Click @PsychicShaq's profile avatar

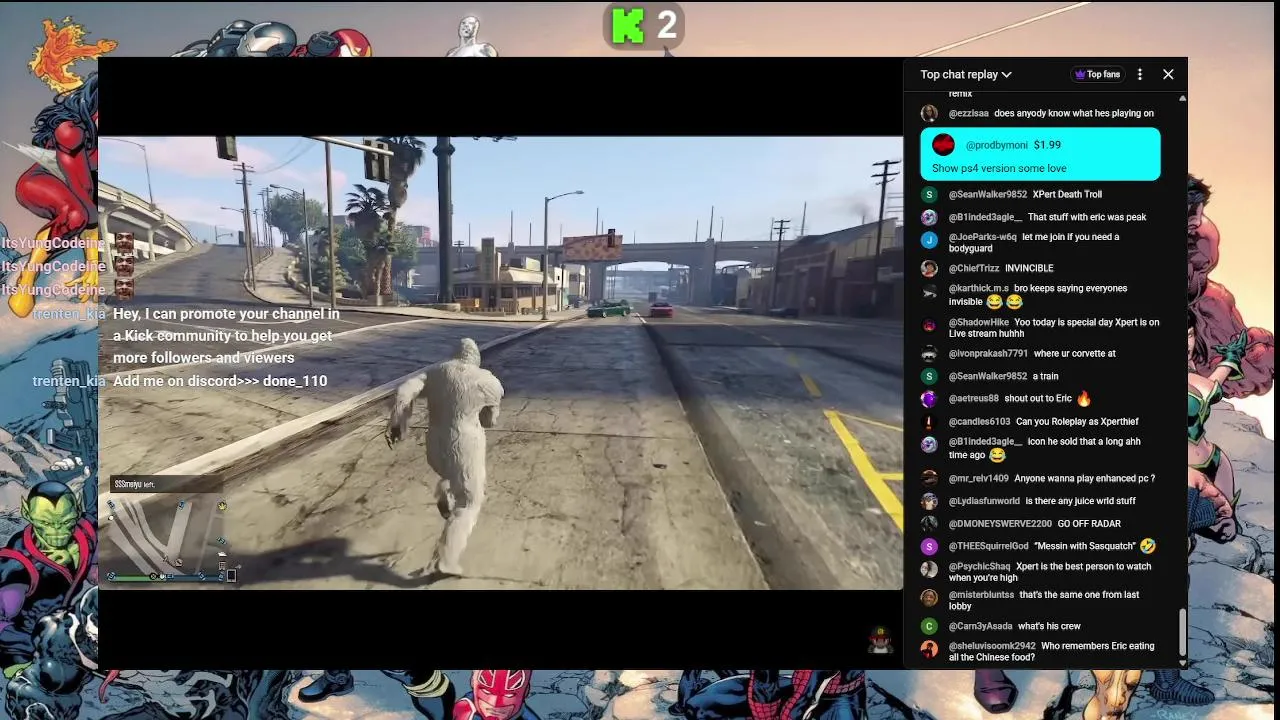[x=929, y=569]
